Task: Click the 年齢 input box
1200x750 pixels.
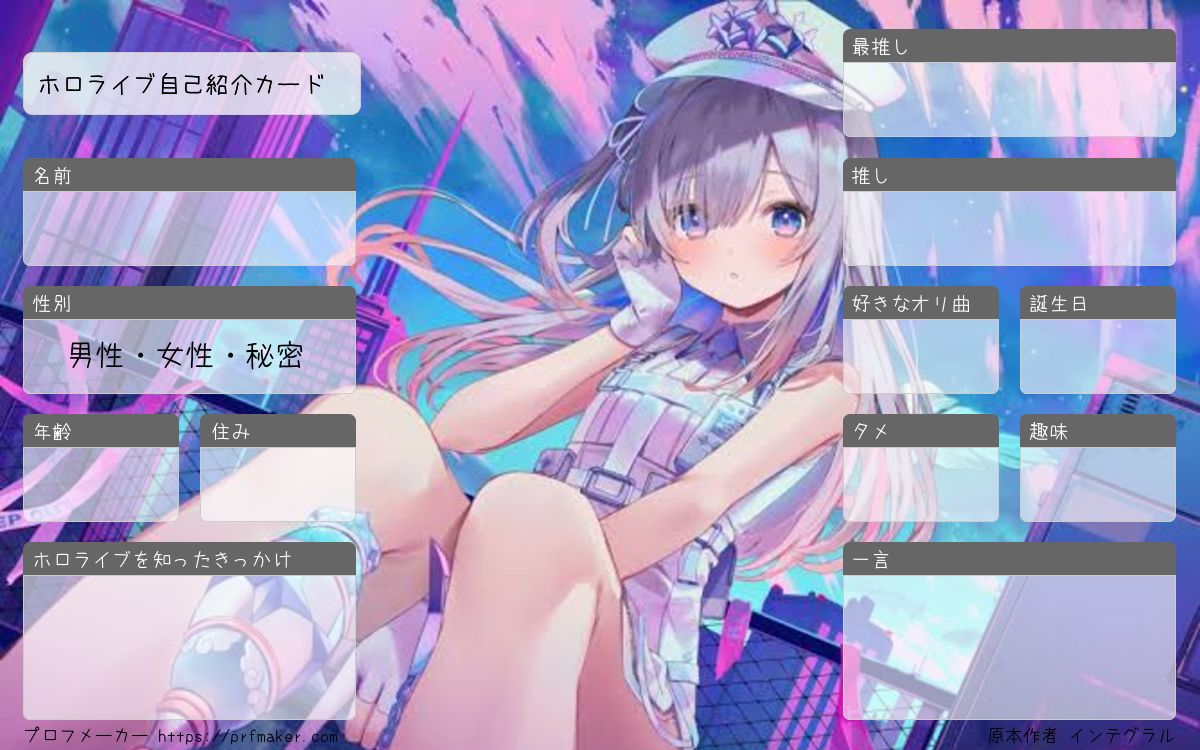Action: click(x=101, y=484)
